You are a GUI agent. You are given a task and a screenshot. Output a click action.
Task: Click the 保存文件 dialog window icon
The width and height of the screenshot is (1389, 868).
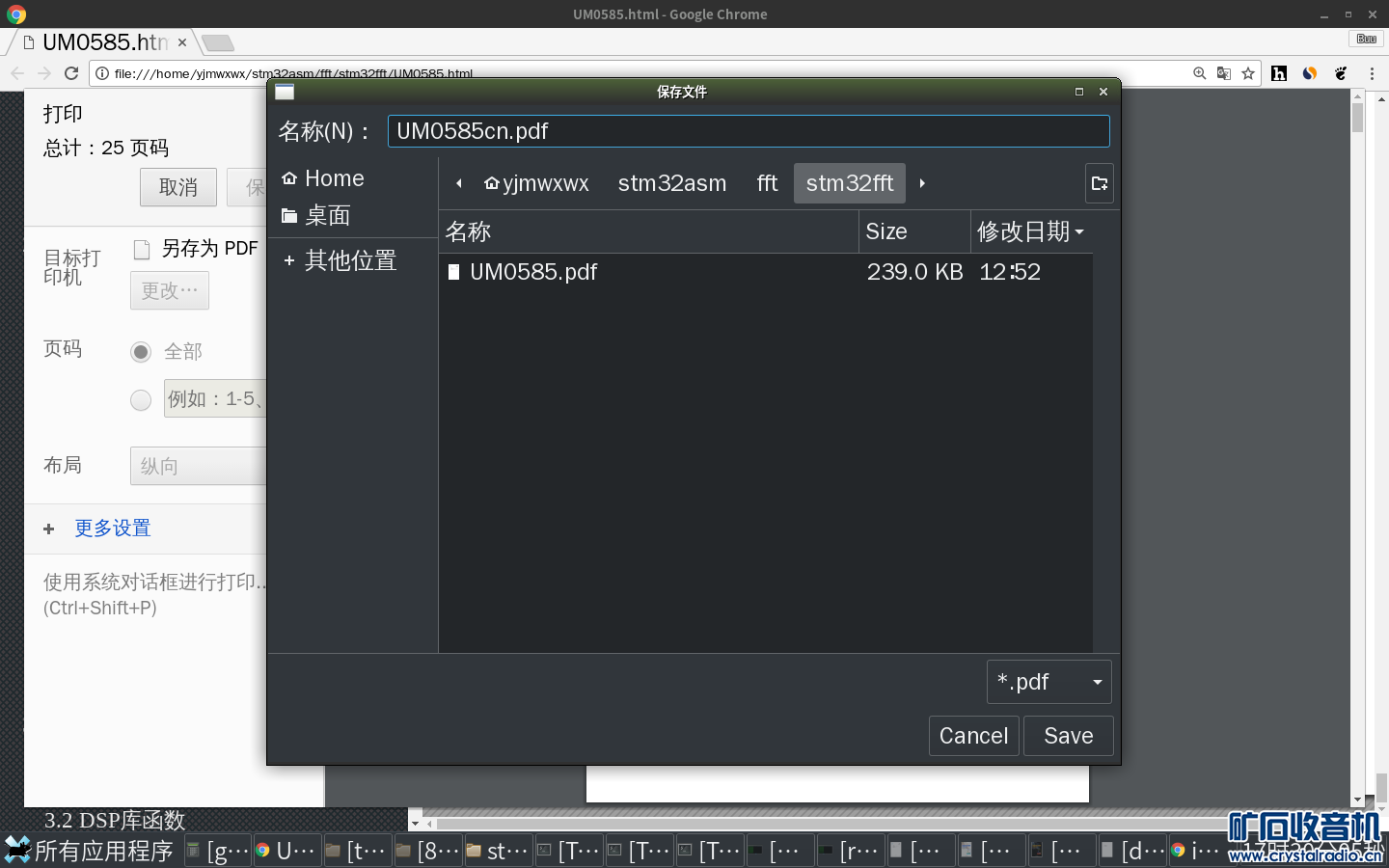[x=285, y=92]
